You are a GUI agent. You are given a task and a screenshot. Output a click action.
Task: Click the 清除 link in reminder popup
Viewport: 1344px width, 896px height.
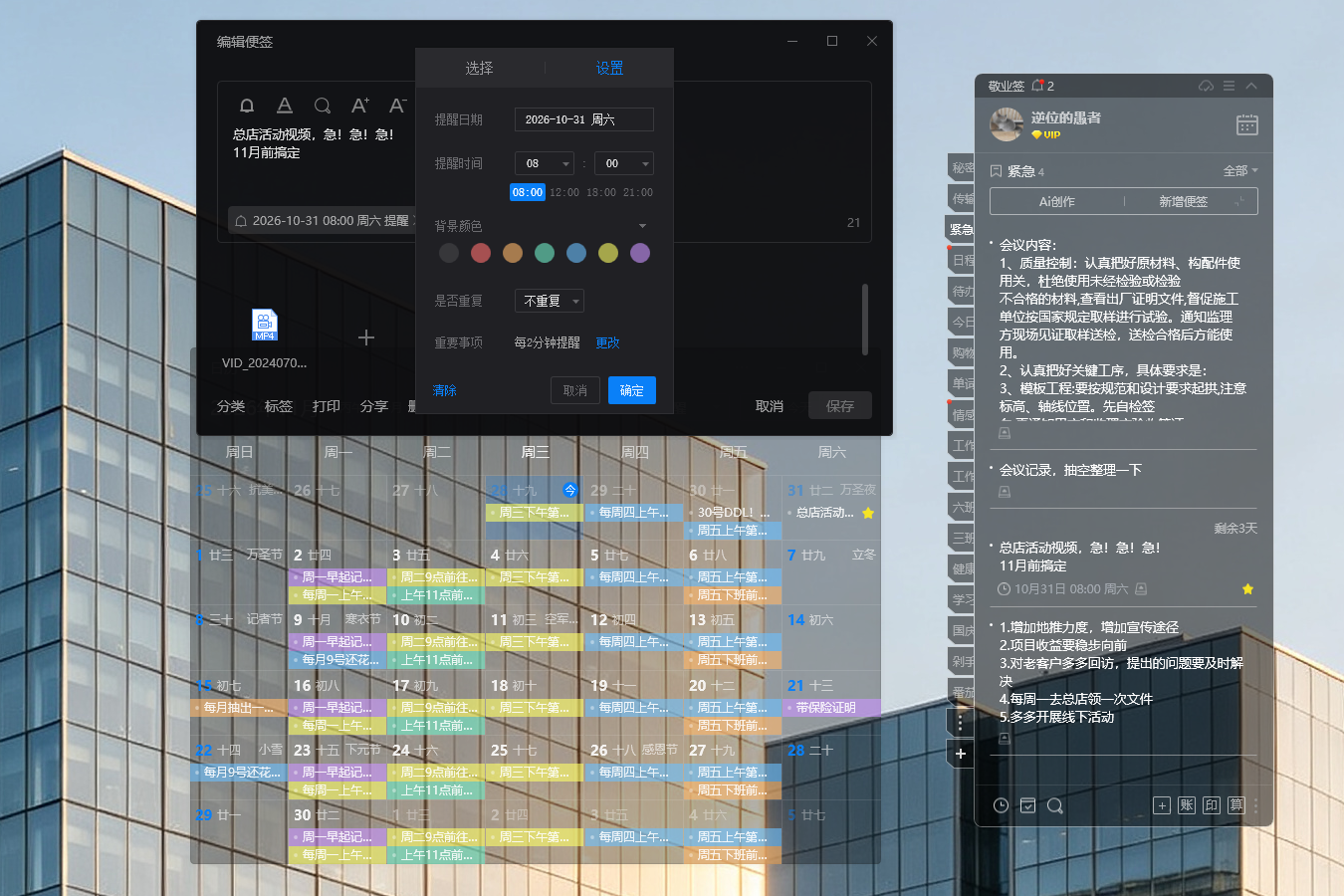(445, 390)
